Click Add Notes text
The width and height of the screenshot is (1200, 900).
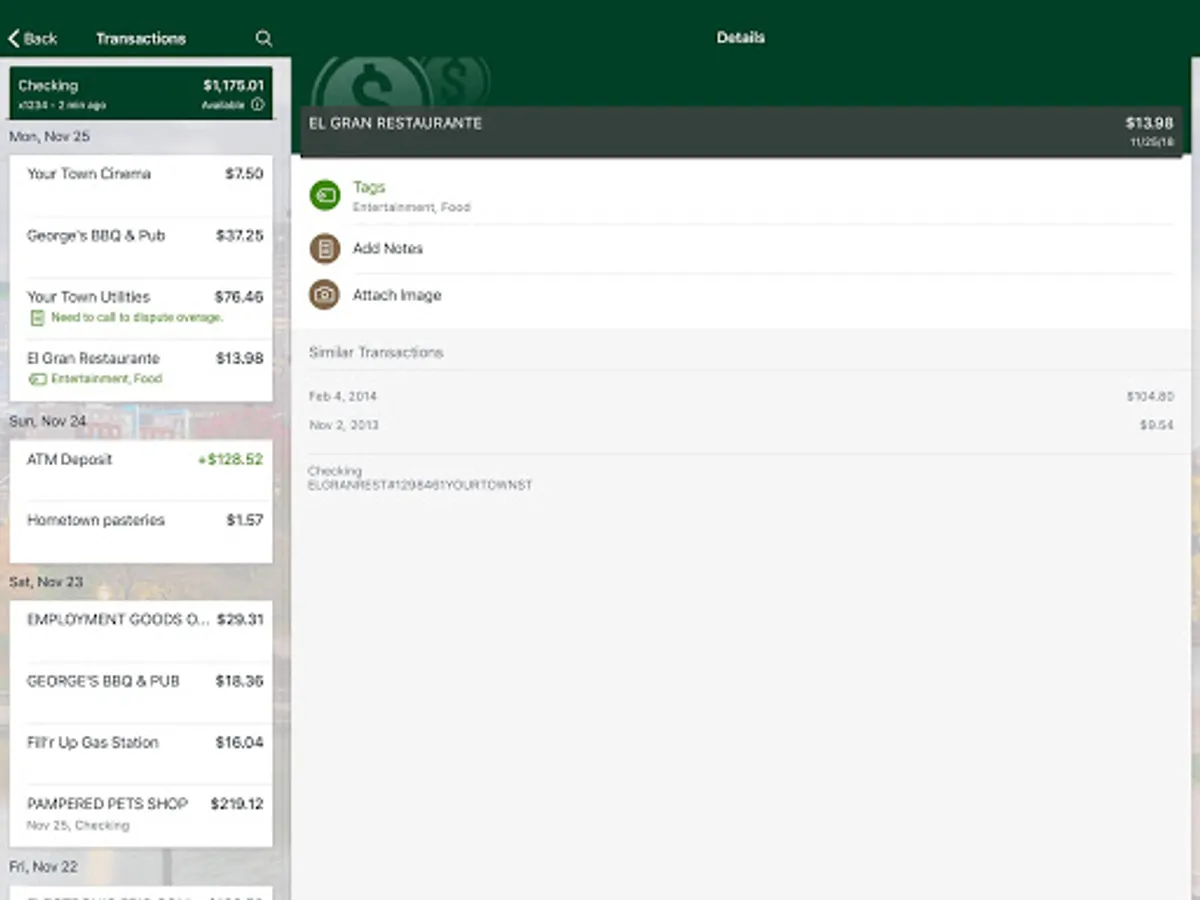pyautogui.click(x=388, y=248)
